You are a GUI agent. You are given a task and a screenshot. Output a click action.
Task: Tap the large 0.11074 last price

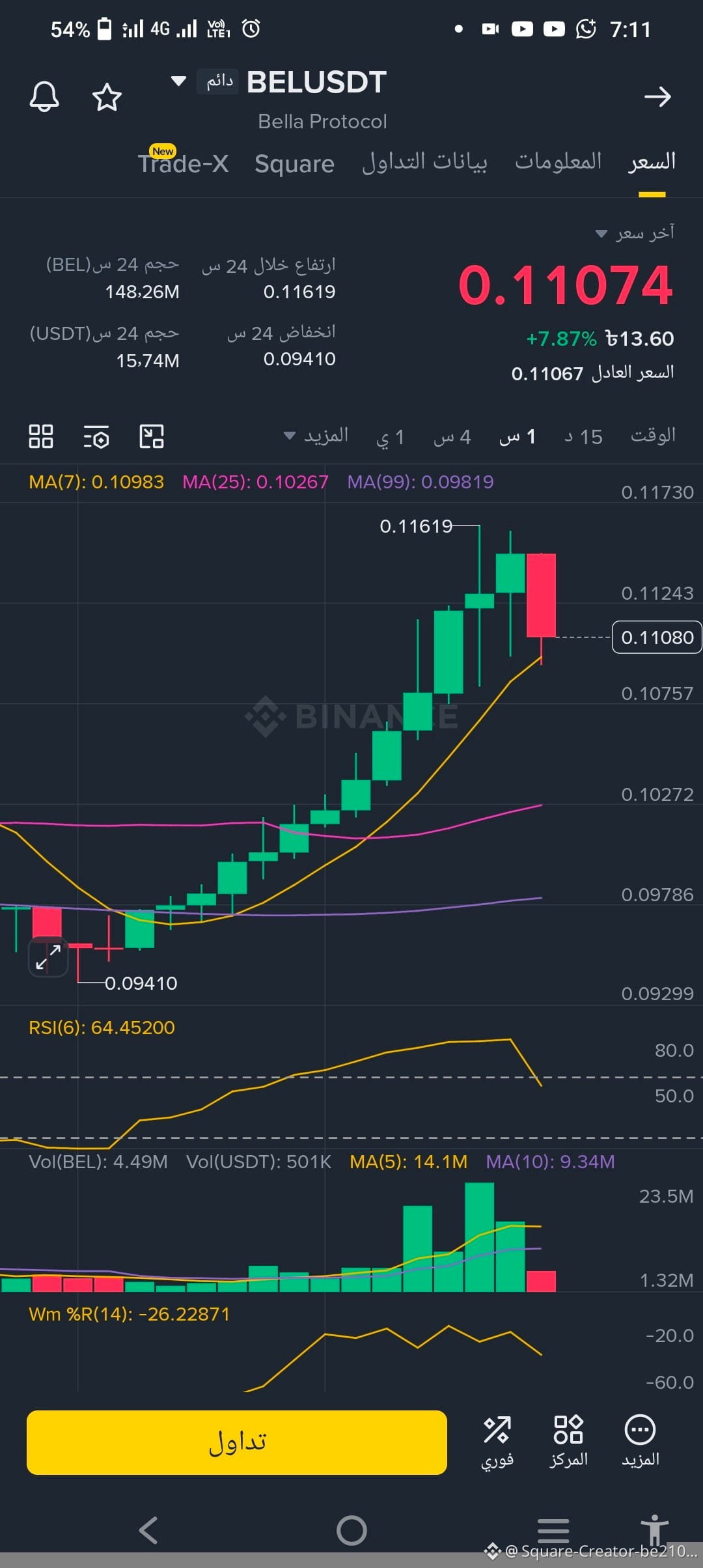point(565,285)
